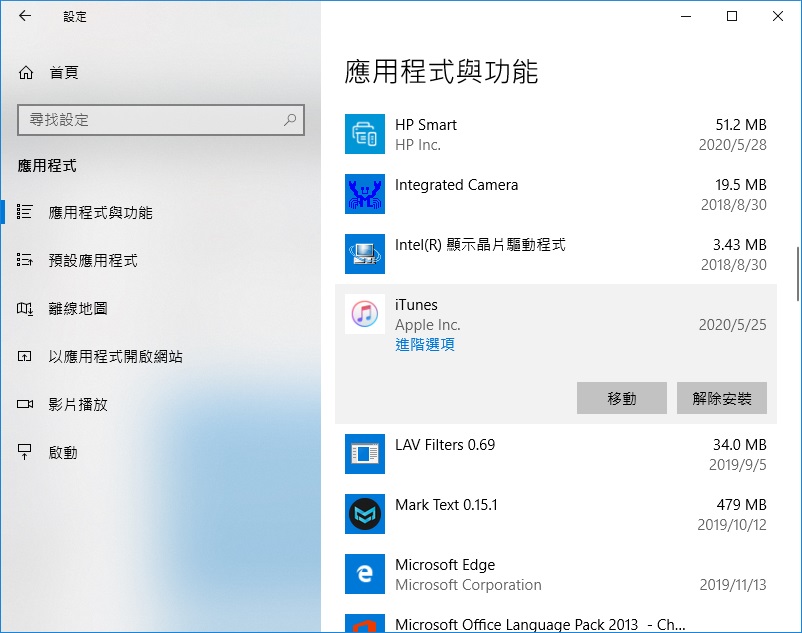
Task: Open 應用程式與功能 in the sidebar
Action: pos(100,212)
